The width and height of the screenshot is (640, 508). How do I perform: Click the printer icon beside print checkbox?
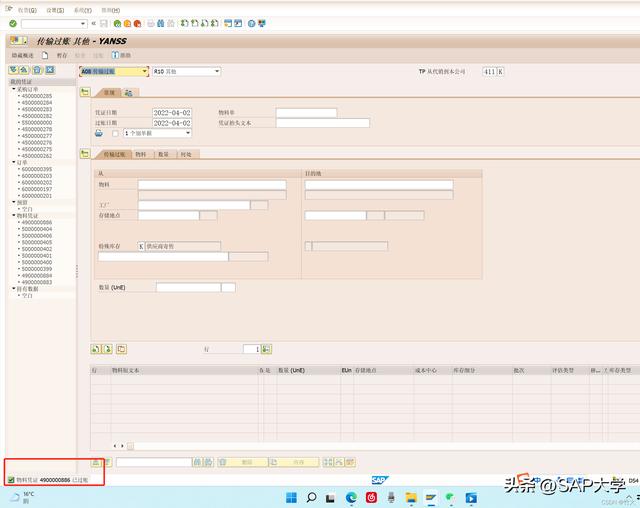tap(99, 133)
